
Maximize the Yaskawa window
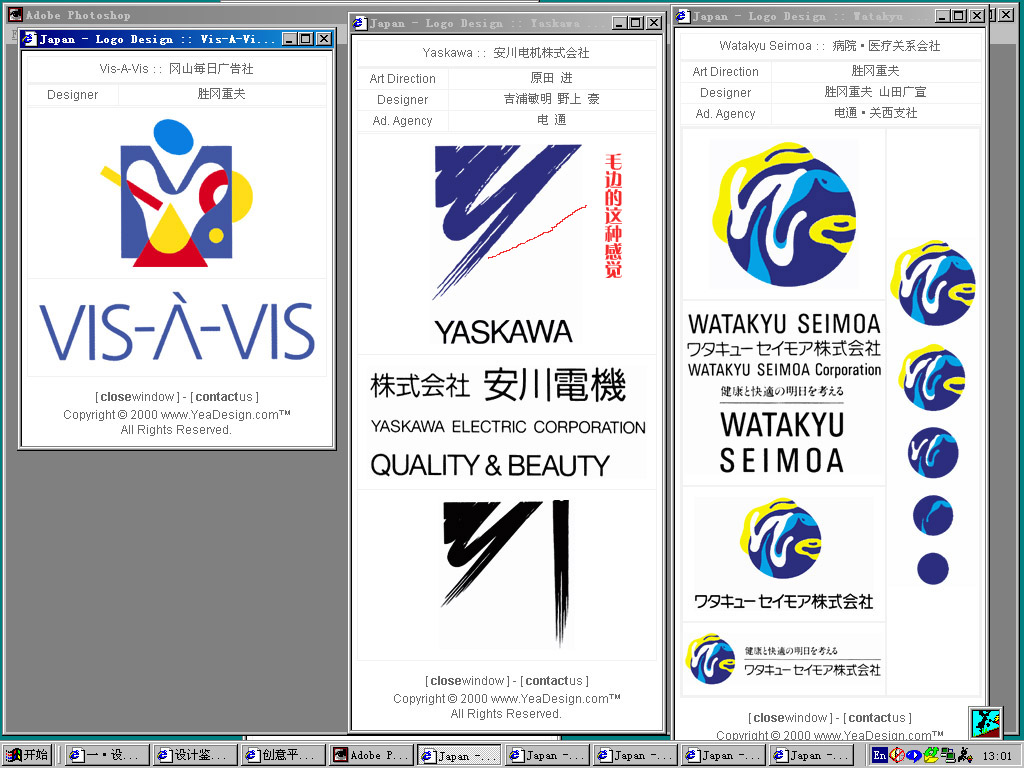pos(635,24)
